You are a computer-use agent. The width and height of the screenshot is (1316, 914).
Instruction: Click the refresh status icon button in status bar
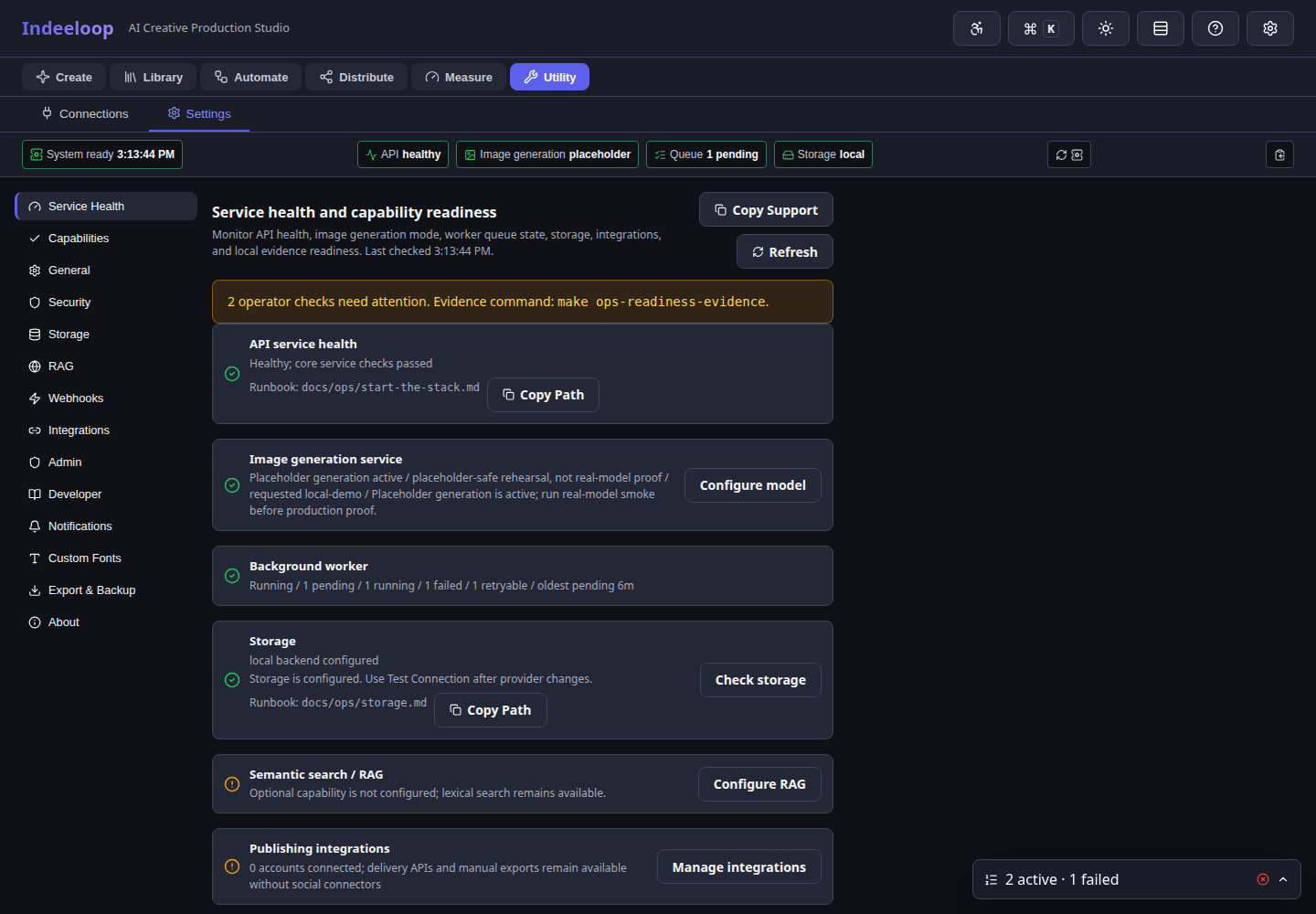point(1069,154)
